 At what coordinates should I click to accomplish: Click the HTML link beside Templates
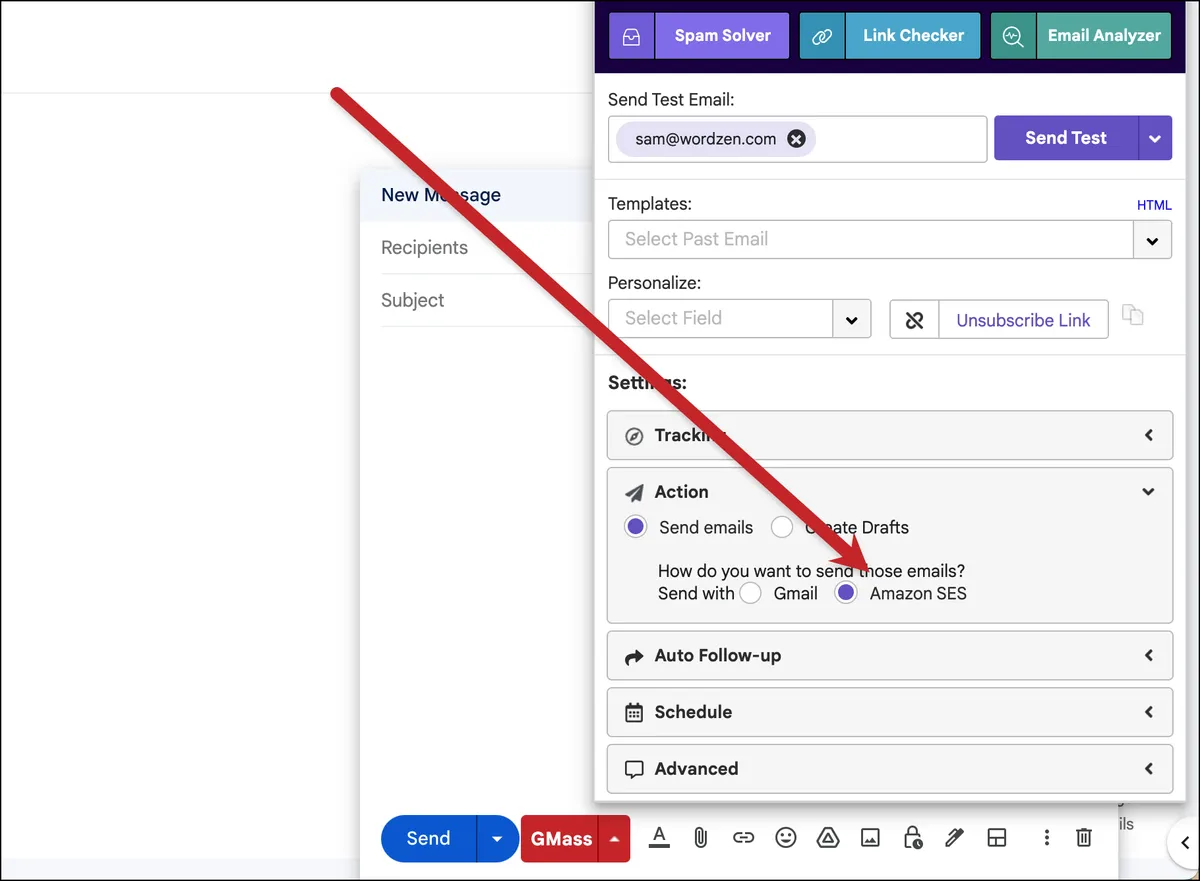[x=1154, y=205]
